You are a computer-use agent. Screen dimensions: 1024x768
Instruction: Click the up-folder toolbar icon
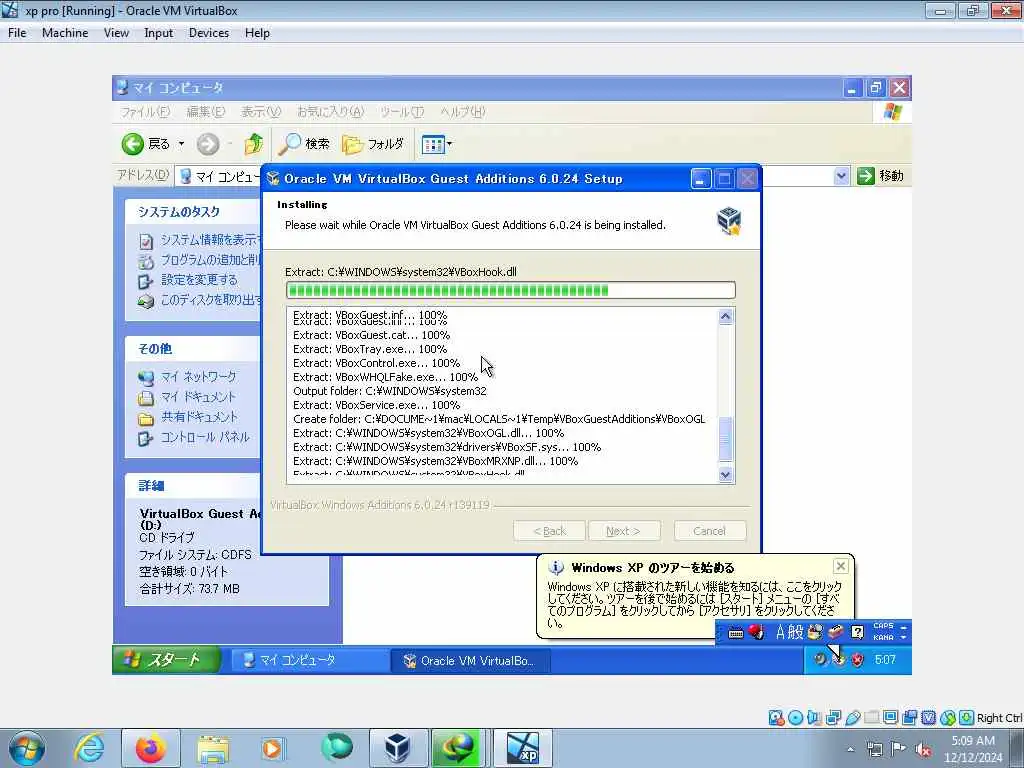(253, 144)
